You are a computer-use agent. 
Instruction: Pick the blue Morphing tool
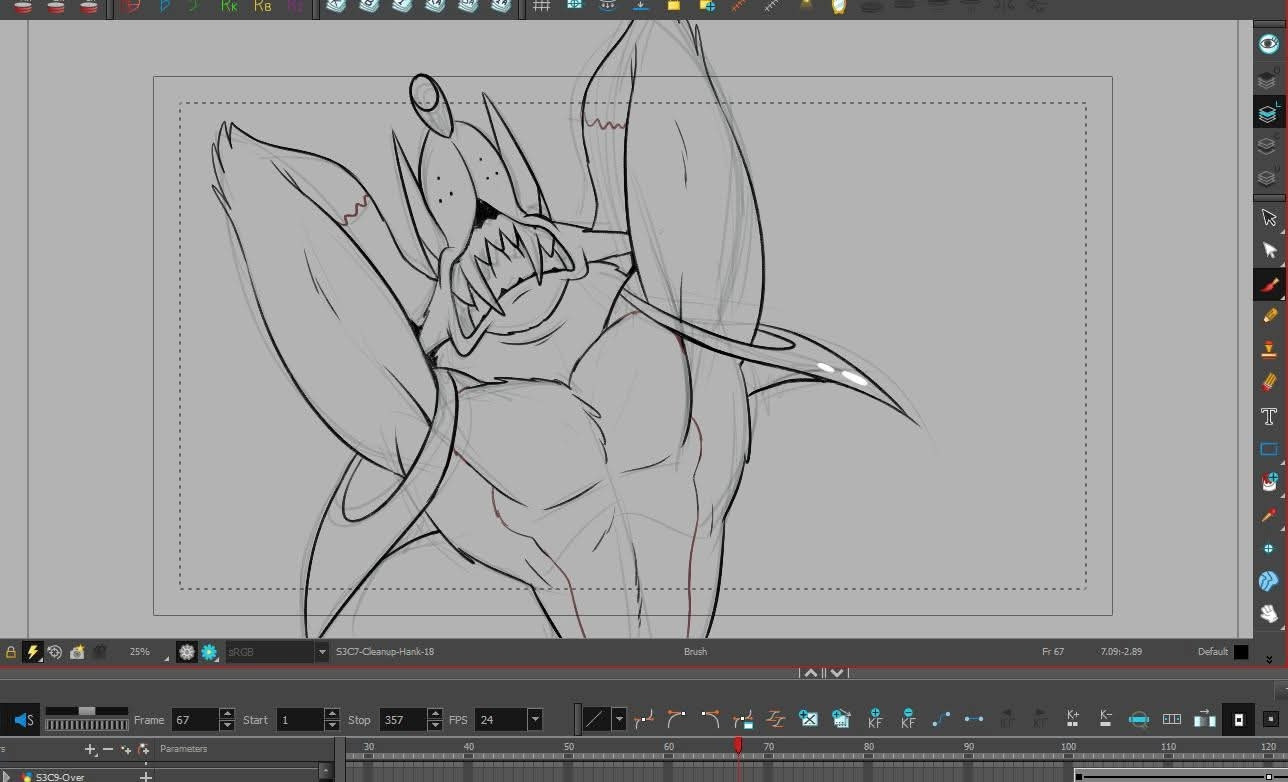click(1269, 581)
